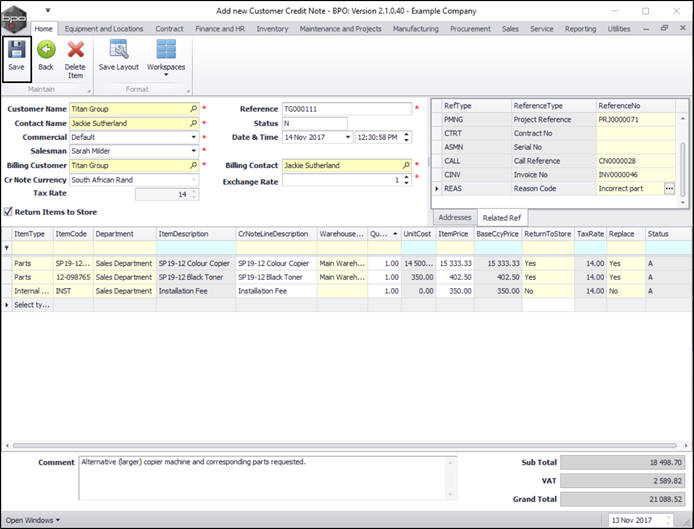Click the CN0000028 call reference cell
Screen dimensions: 694x529
click(x=636, y=161)
